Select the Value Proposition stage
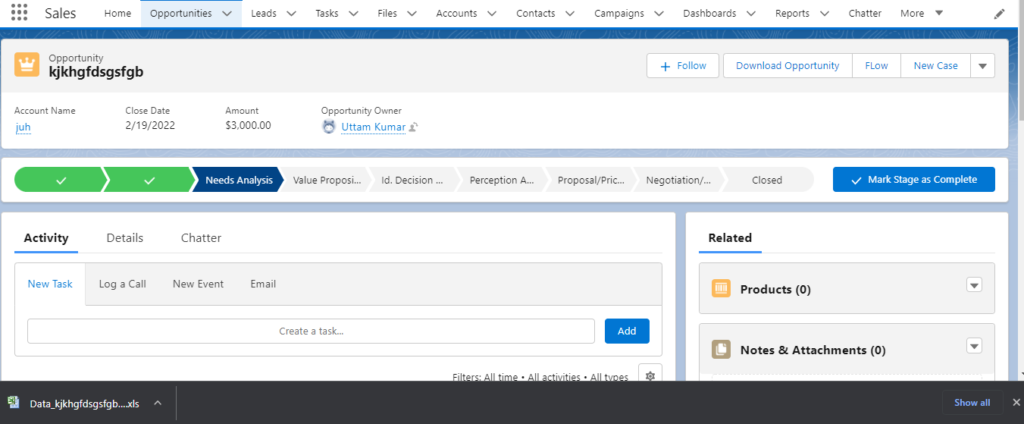 point(327,180)
